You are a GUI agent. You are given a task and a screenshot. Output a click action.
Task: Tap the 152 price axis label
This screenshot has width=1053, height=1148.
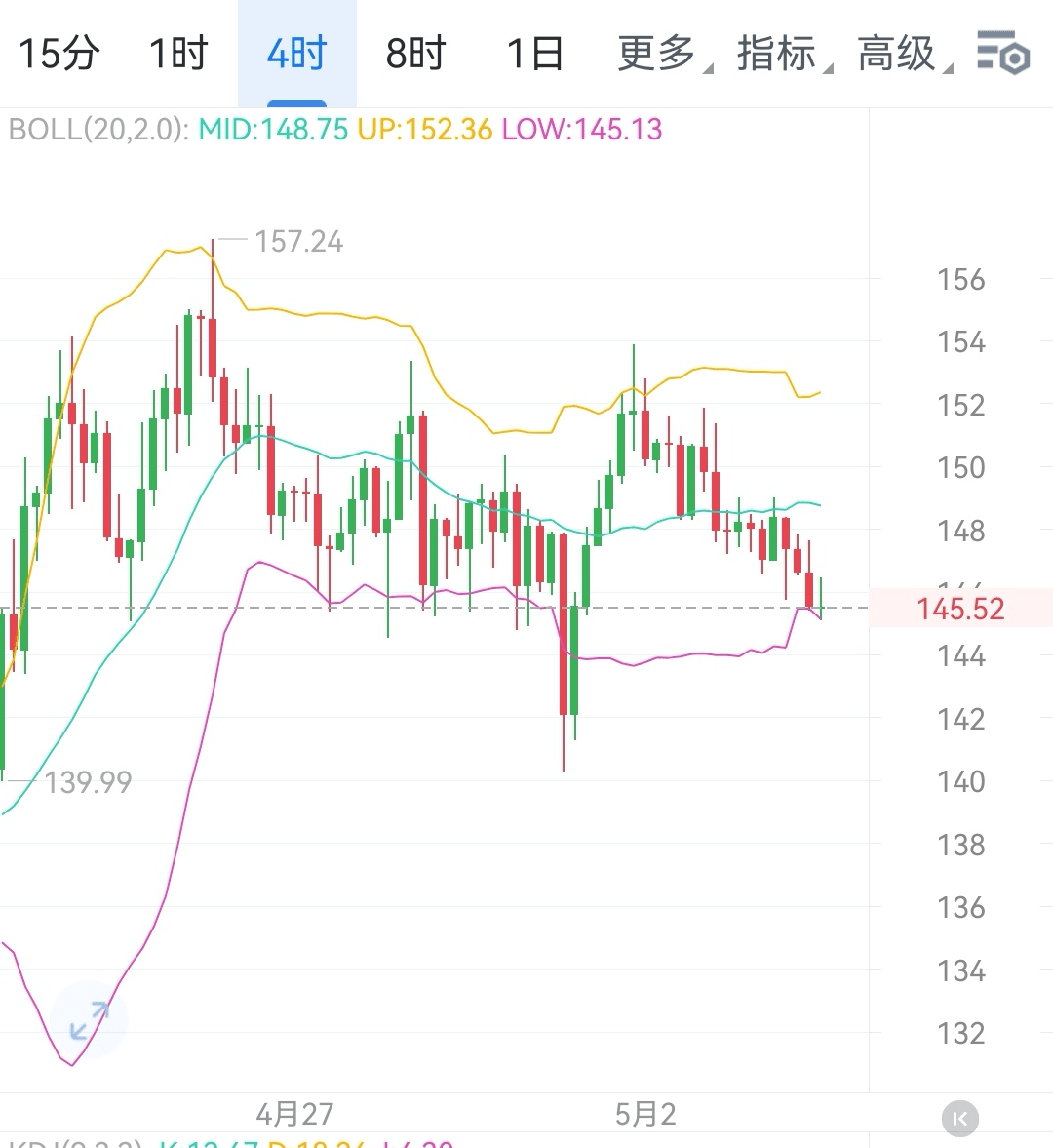pyautogui.click(x=961, y=405)
